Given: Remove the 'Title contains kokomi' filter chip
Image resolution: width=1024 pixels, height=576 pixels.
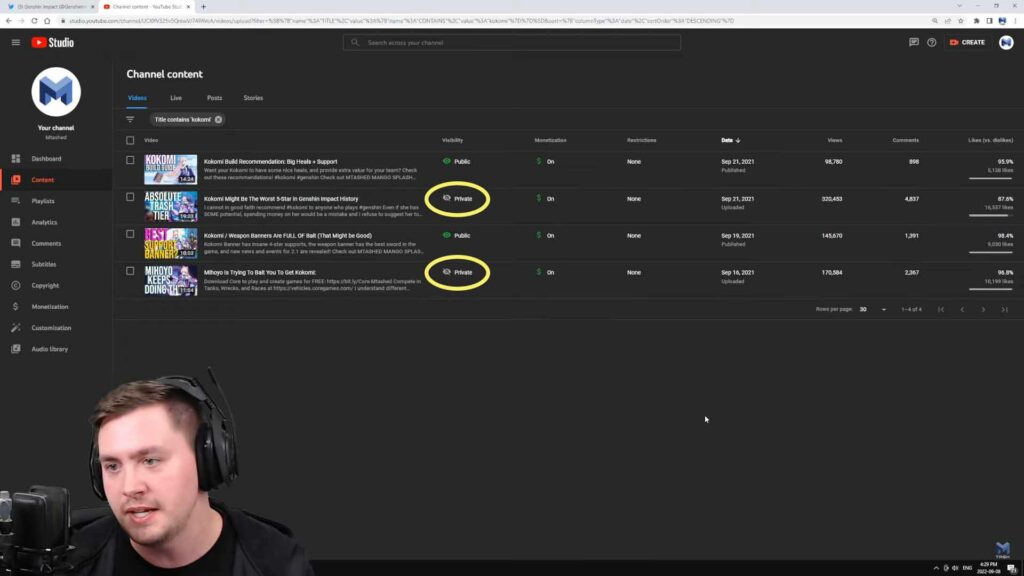Looking at the screenshot, I should [x=218, y=119].
